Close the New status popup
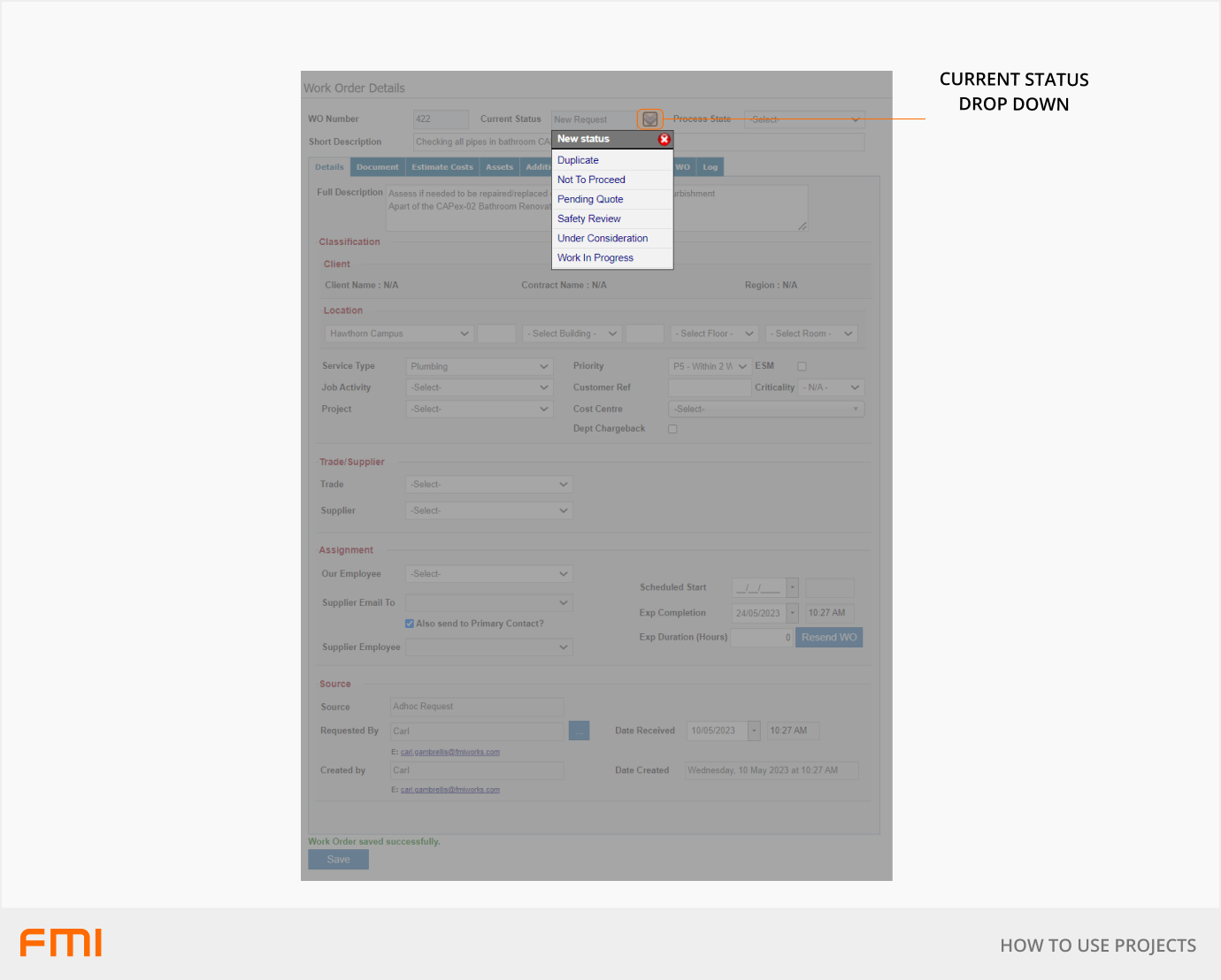Screen dimensions: 1221x980 pyautogui.click(x=664, y=140)
